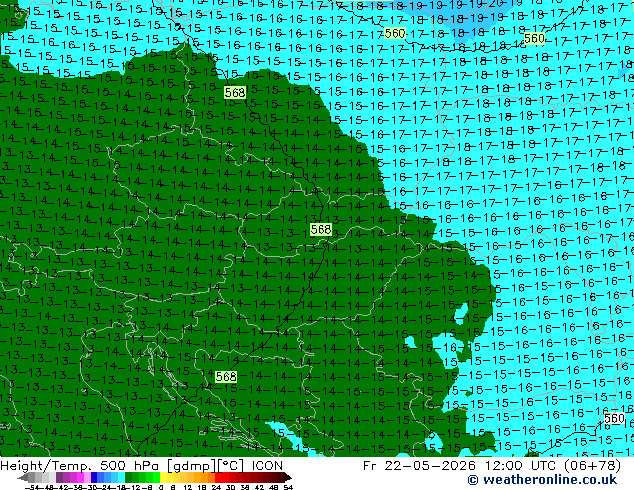Select the dark blue legend swatch at -30
The width and height of the screenshot is (634, 490).
coord(94,477)
